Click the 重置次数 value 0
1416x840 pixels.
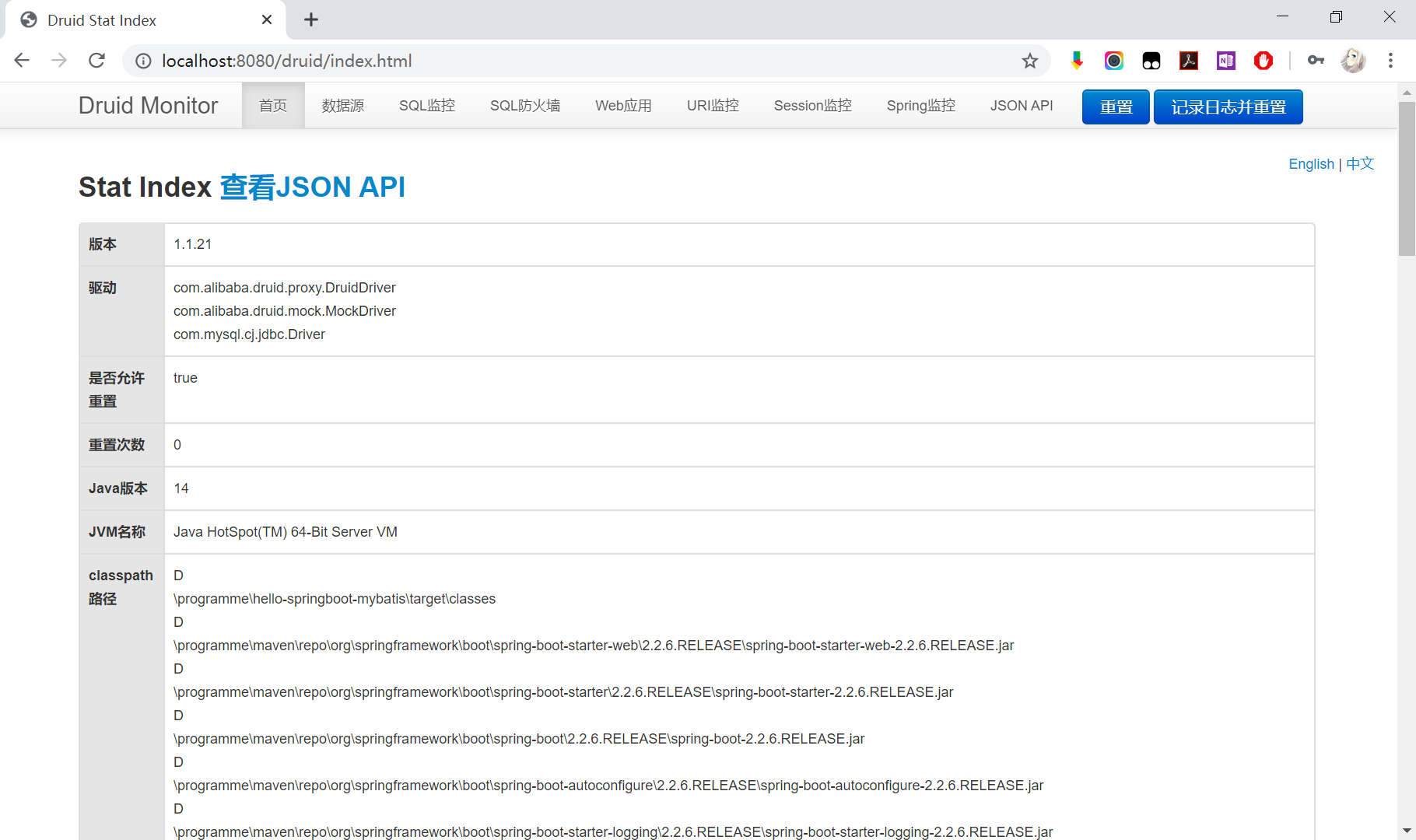click(177, 445)
